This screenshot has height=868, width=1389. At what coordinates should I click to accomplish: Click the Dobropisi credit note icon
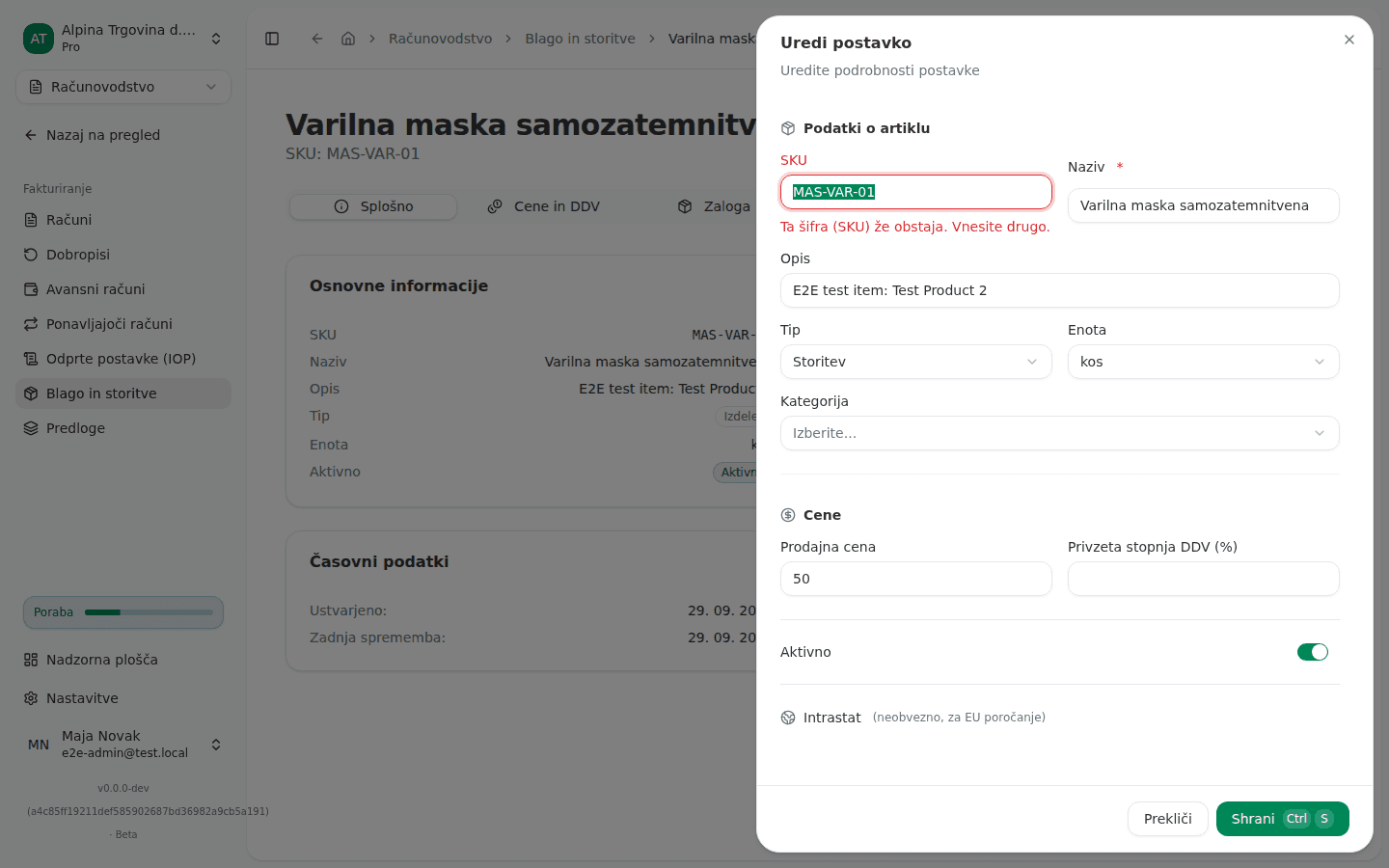31,255
